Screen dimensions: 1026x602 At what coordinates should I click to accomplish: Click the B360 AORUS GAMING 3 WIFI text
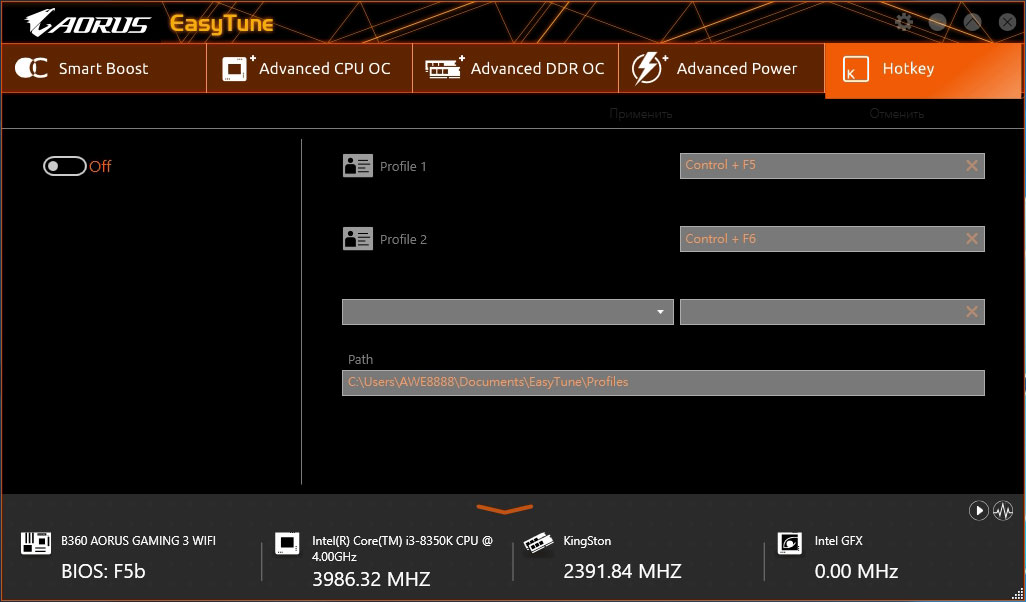click(x=138, y=541)
